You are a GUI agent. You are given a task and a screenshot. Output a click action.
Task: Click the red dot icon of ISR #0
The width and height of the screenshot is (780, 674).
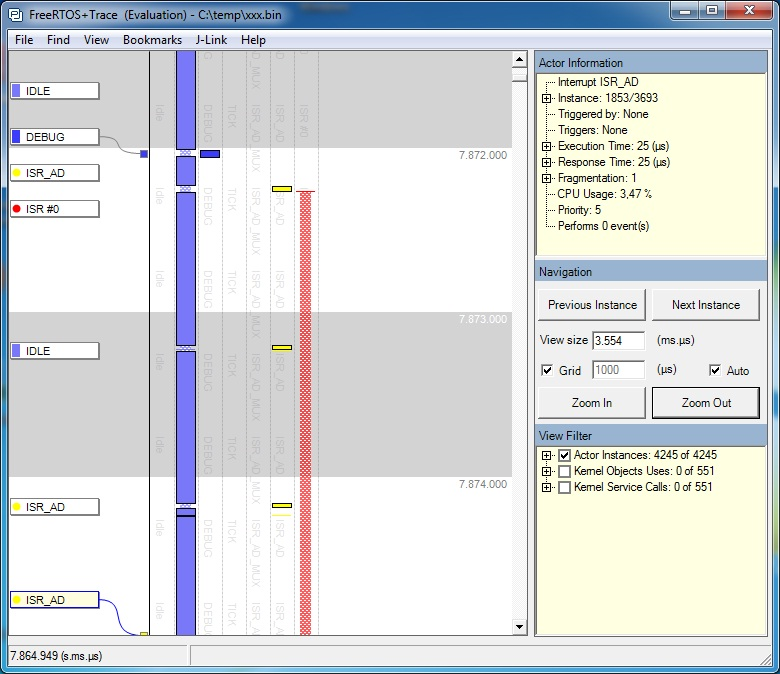tap(16, 209)
